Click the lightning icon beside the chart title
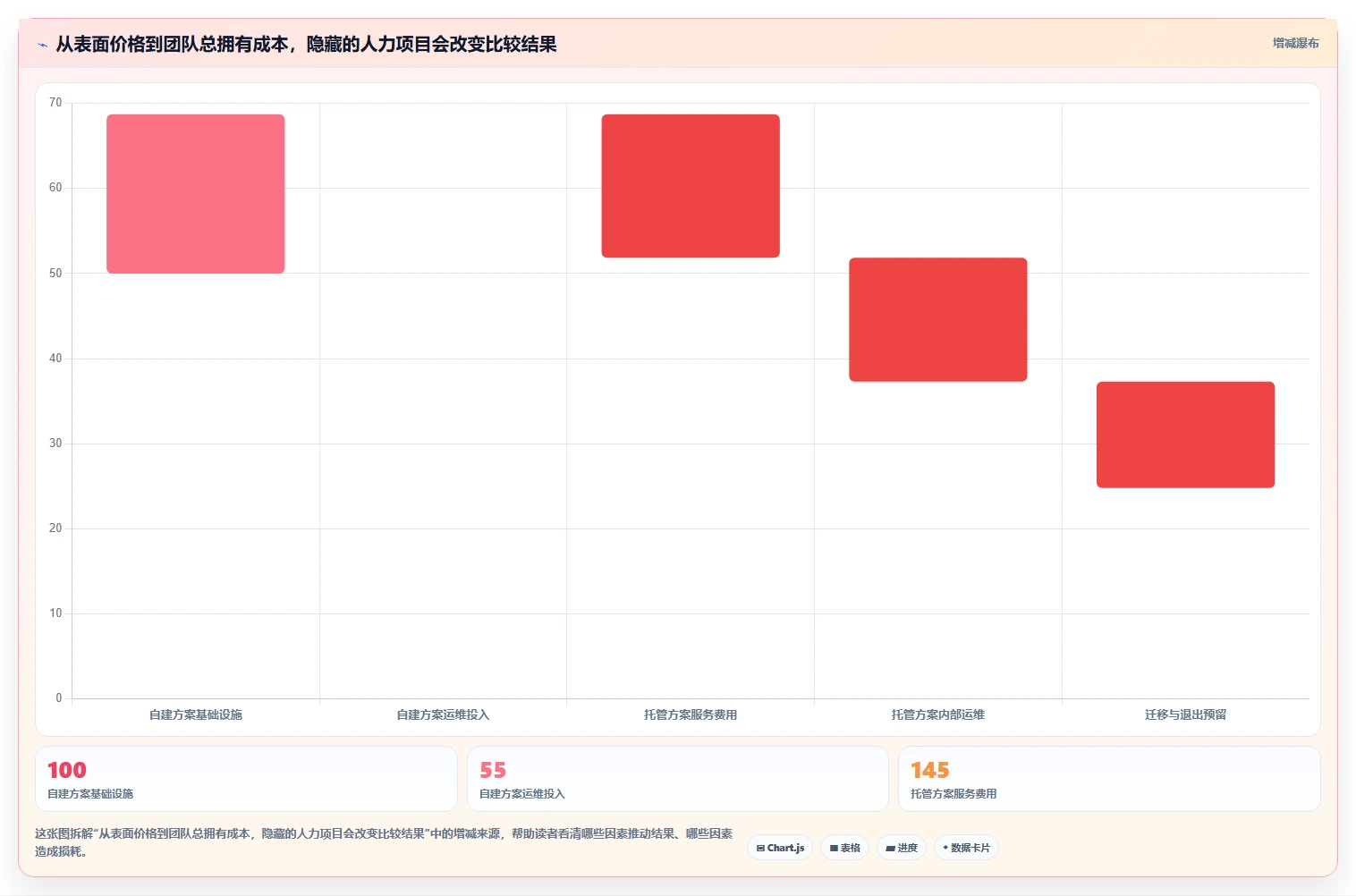This screenshot has width=1356, height=896. click(x=42, y=45)
